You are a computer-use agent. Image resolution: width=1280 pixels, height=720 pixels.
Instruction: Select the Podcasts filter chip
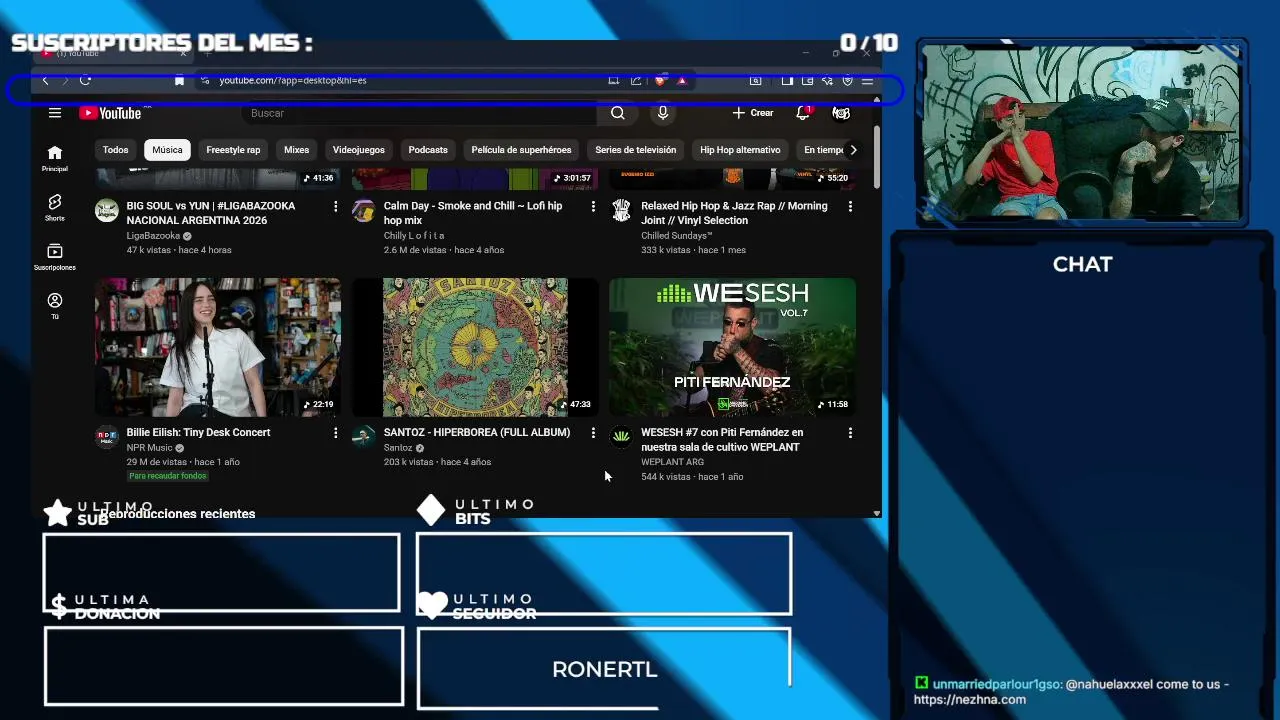click(428, 150)
